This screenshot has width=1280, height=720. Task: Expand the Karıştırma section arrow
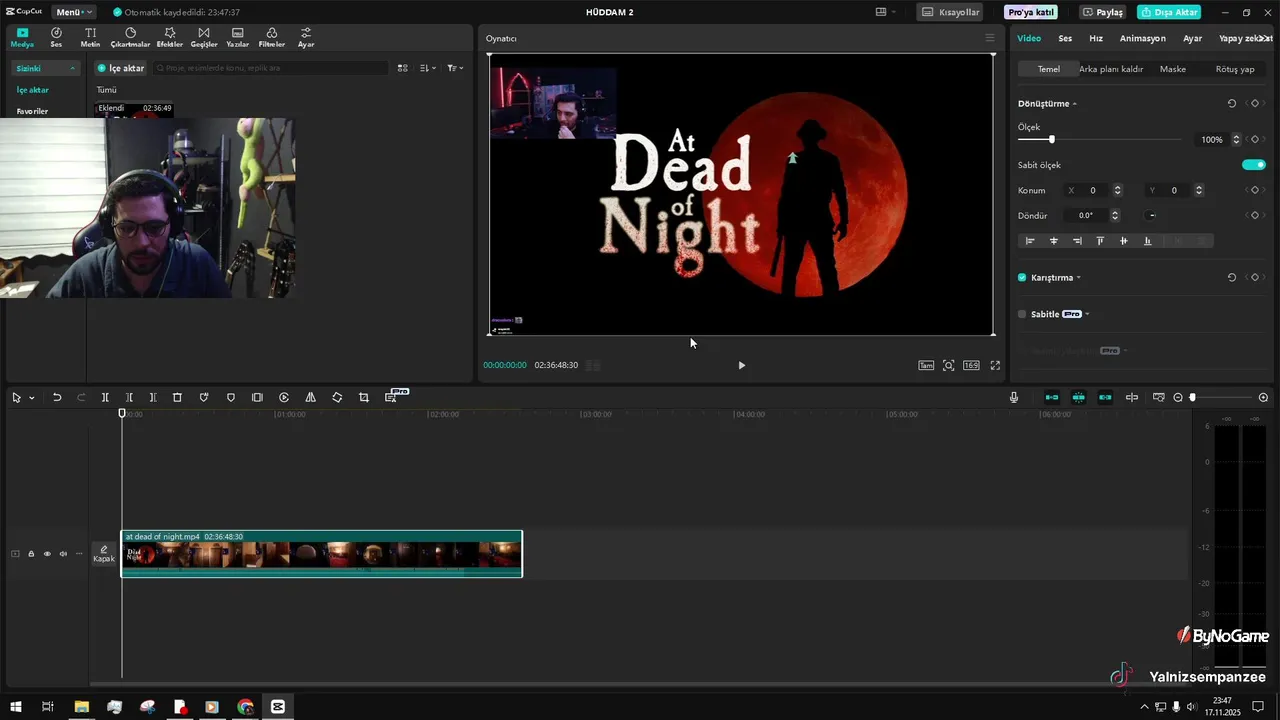pos(1078,277)
